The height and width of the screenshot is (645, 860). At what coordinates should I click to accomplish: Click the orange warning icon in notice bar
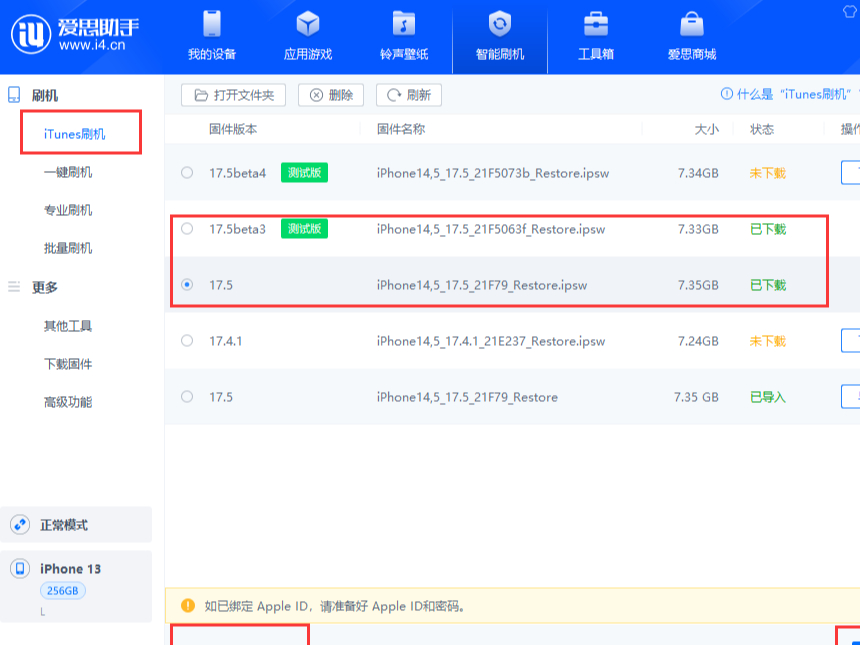click(x=188, y=606)
